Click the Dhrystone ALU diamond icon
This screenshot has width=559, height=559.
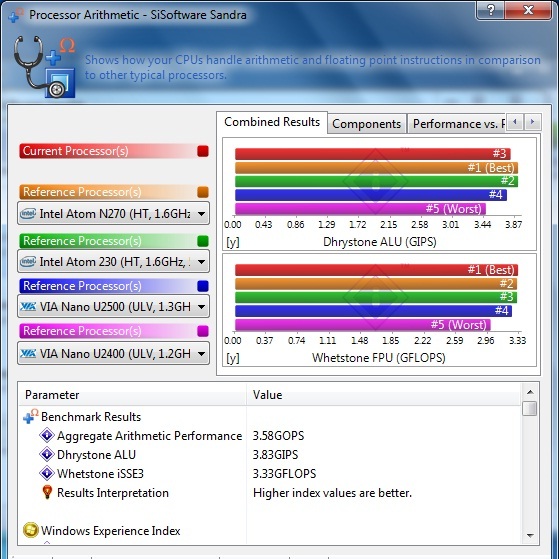pyautogui.click(x=46, y=455)
